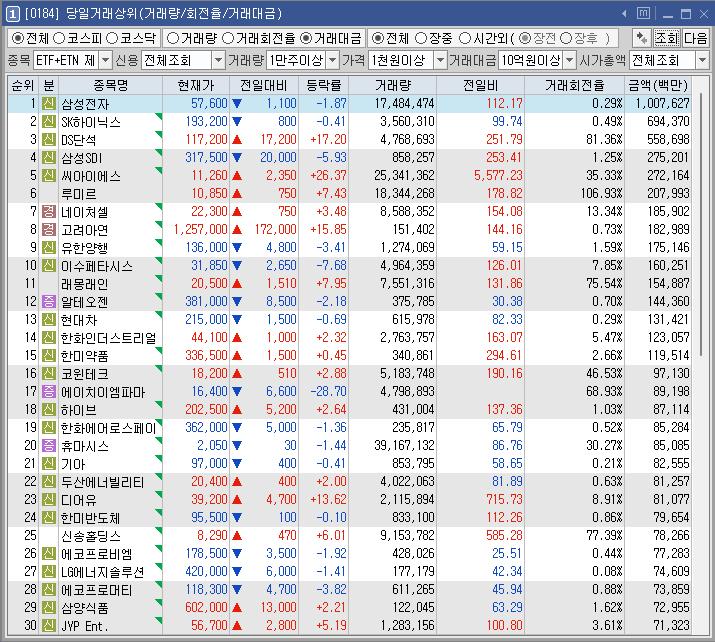Click the 신 credit icon for 현대차
715x642 pixels.
coord(49,320)
